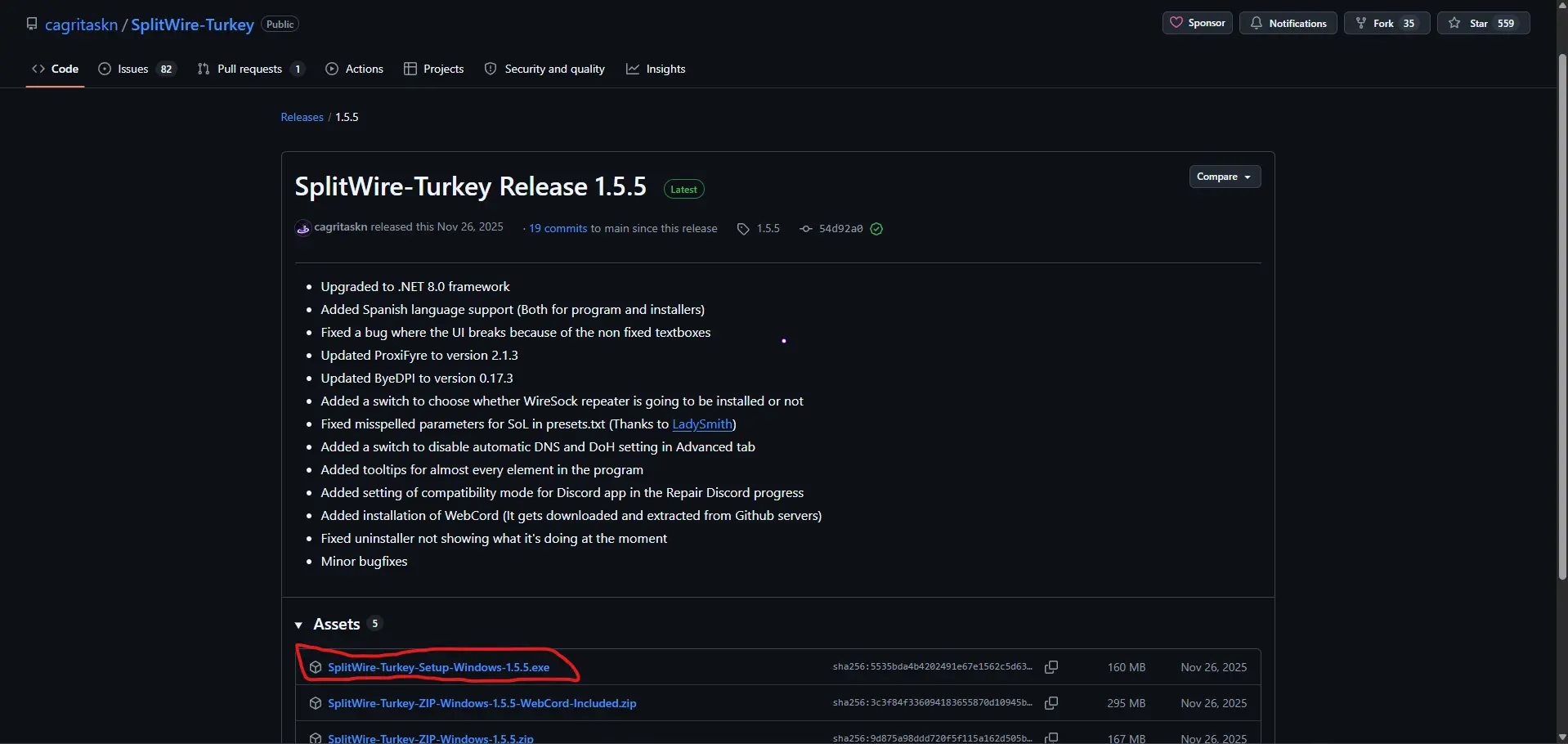The height and width of the screenshot is (744, 1568).
Task: Click the Sponsor button
Action: (1197, 23)
